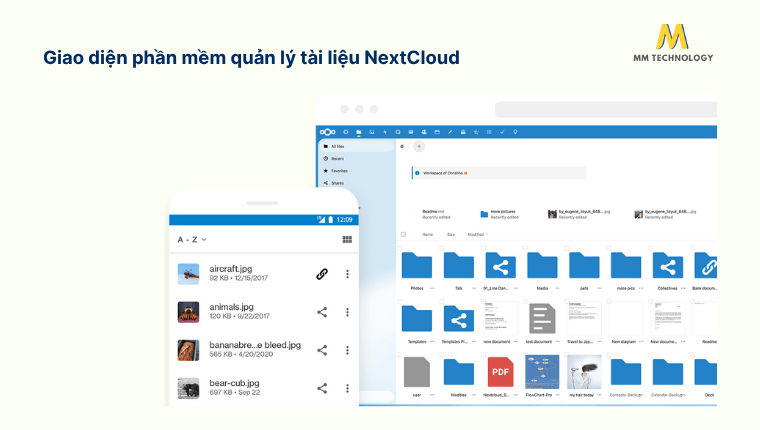Viewport: 760px width, 430px height.
Task: Open the starred Bookmarks icon in header
Action: [x=476, y=132]
